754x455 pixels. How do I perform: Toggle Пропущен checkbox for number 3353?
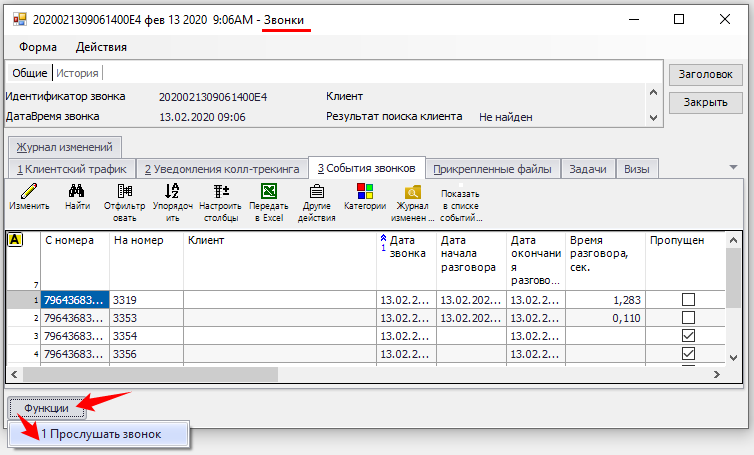click(688, 317)
